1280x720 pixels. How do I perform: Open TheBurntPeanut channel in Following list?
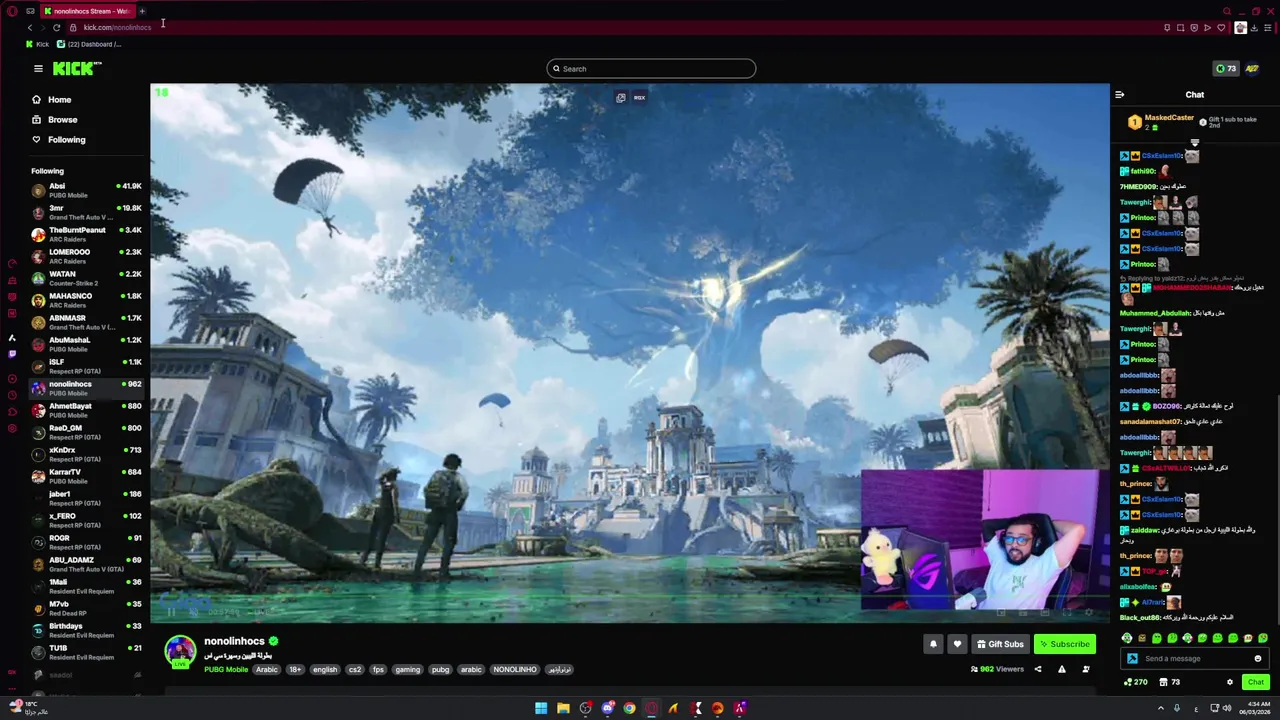(86, 234)
